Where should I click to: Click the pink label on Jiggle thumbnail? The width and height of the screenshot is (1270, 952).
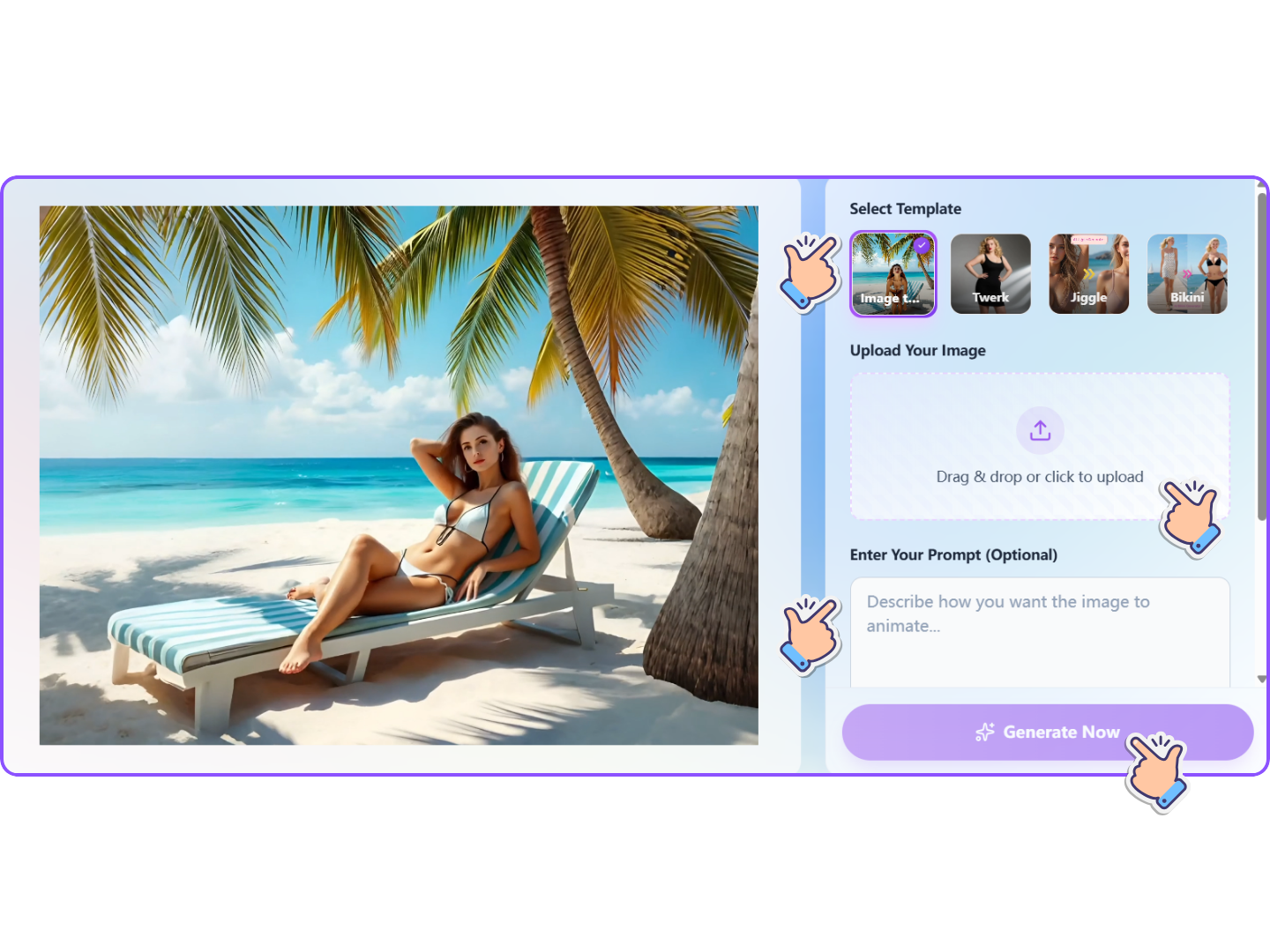click(1089, 240)
